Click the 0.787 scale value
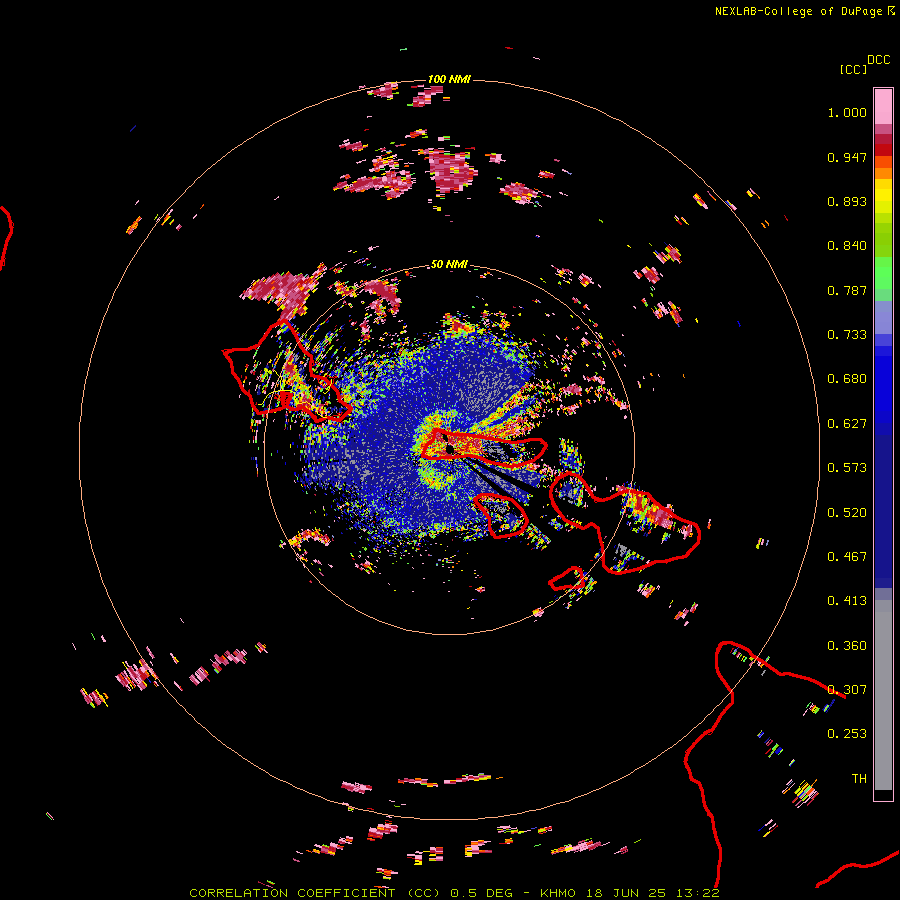The image size is (900, 900). pos(847,290)
